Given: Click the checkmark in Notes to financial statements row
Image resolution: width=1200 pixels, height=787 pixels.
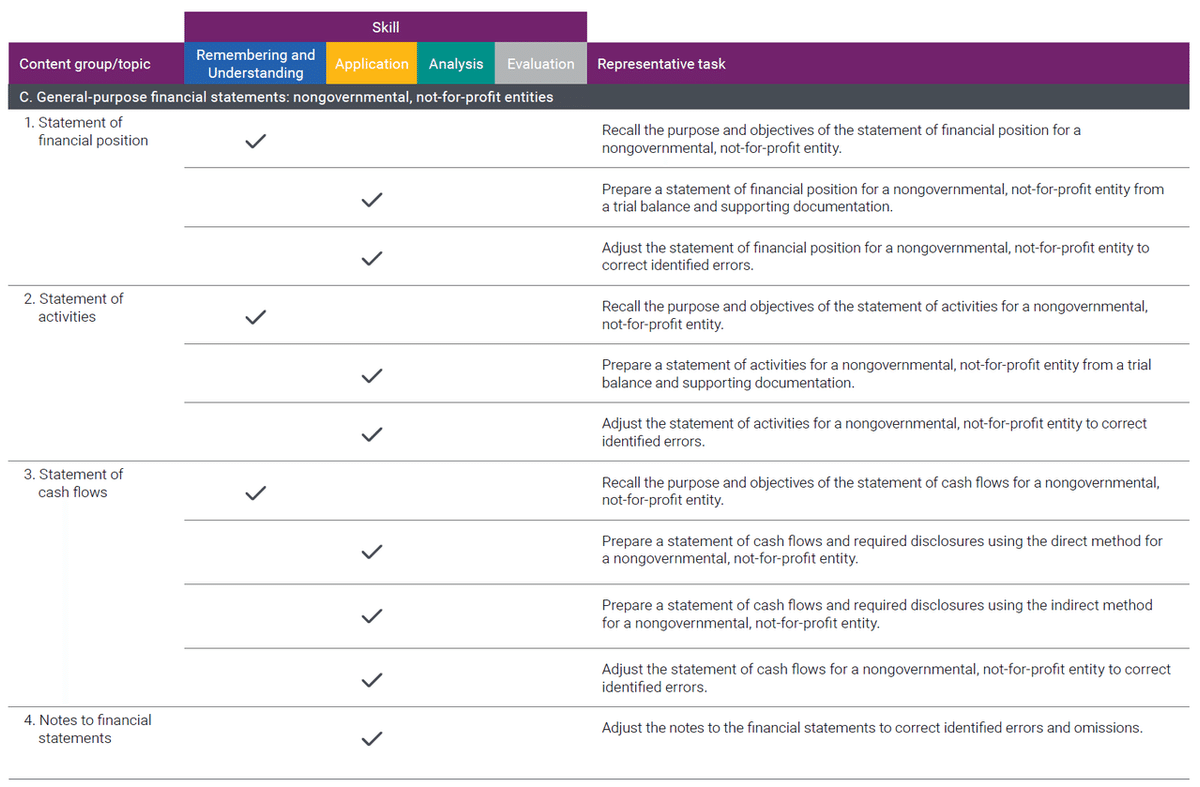Looking at the screenshot, I should [372, 739].
